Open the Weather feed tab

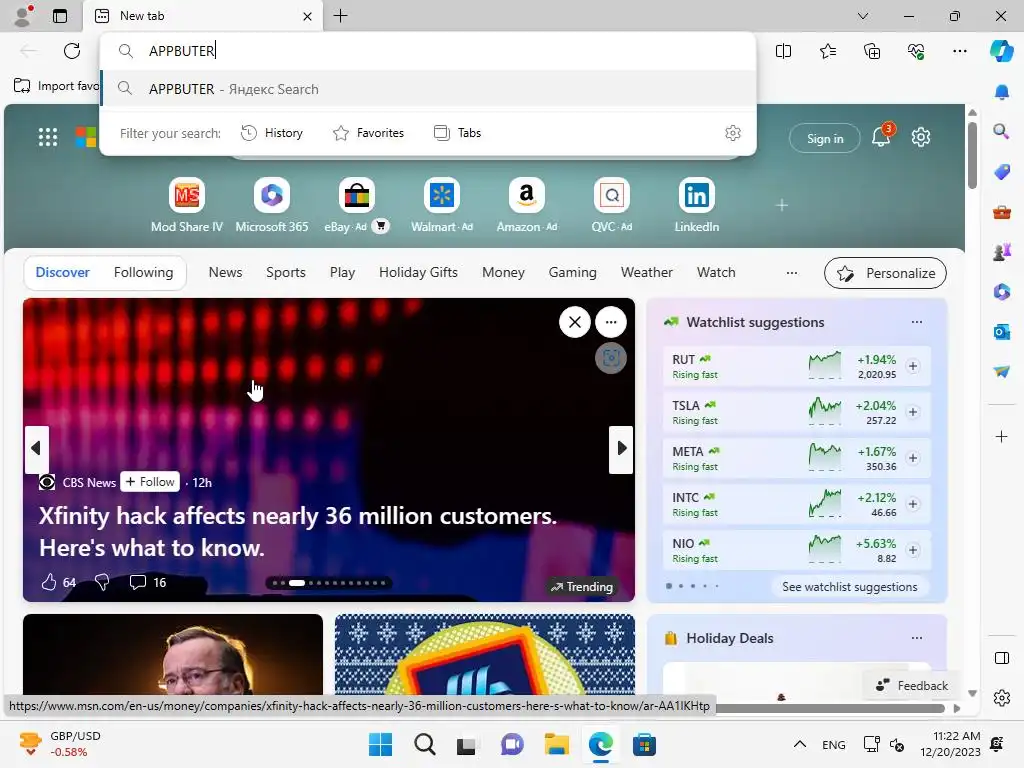647,272
